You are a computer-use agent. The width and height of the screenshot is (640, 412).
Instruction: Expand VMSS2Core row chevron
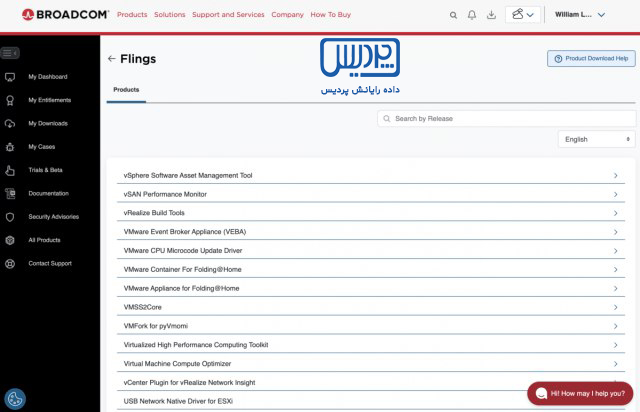(616, 307)
